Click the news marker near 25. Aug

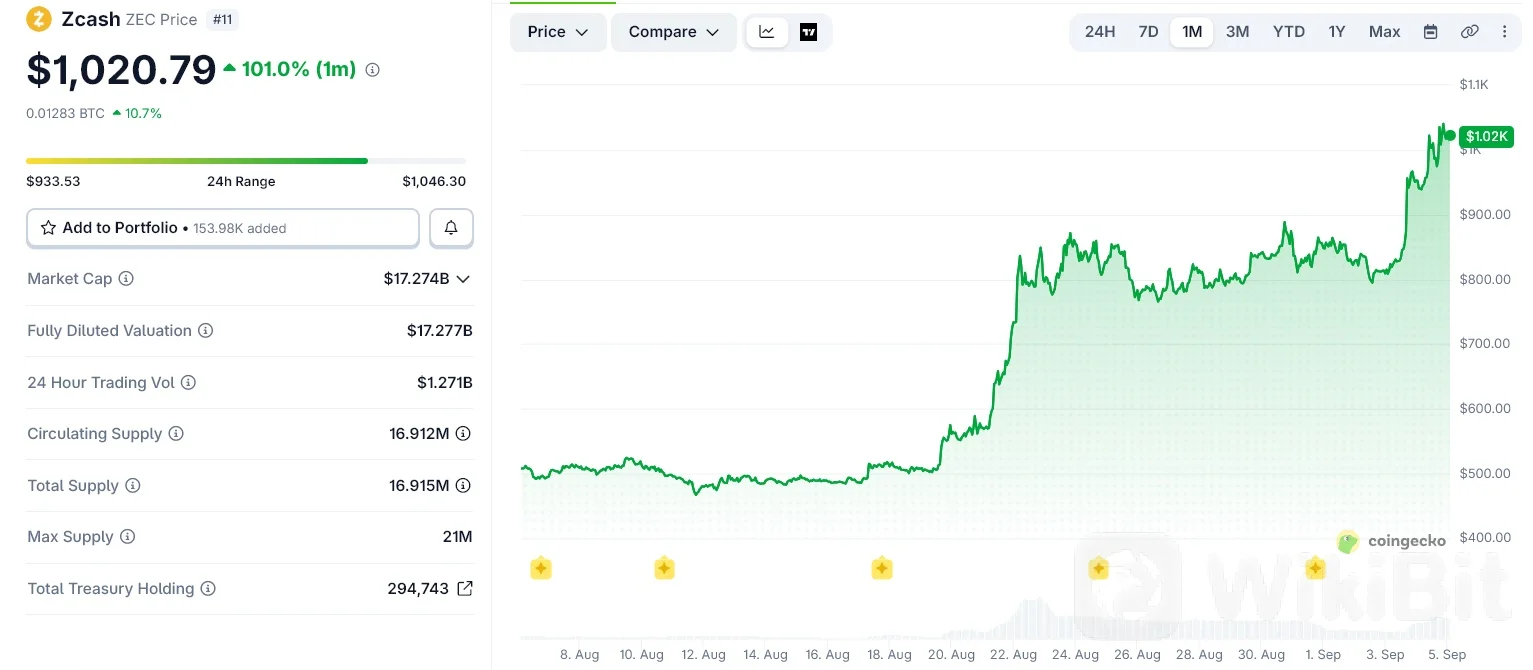tap(1098, 569)
